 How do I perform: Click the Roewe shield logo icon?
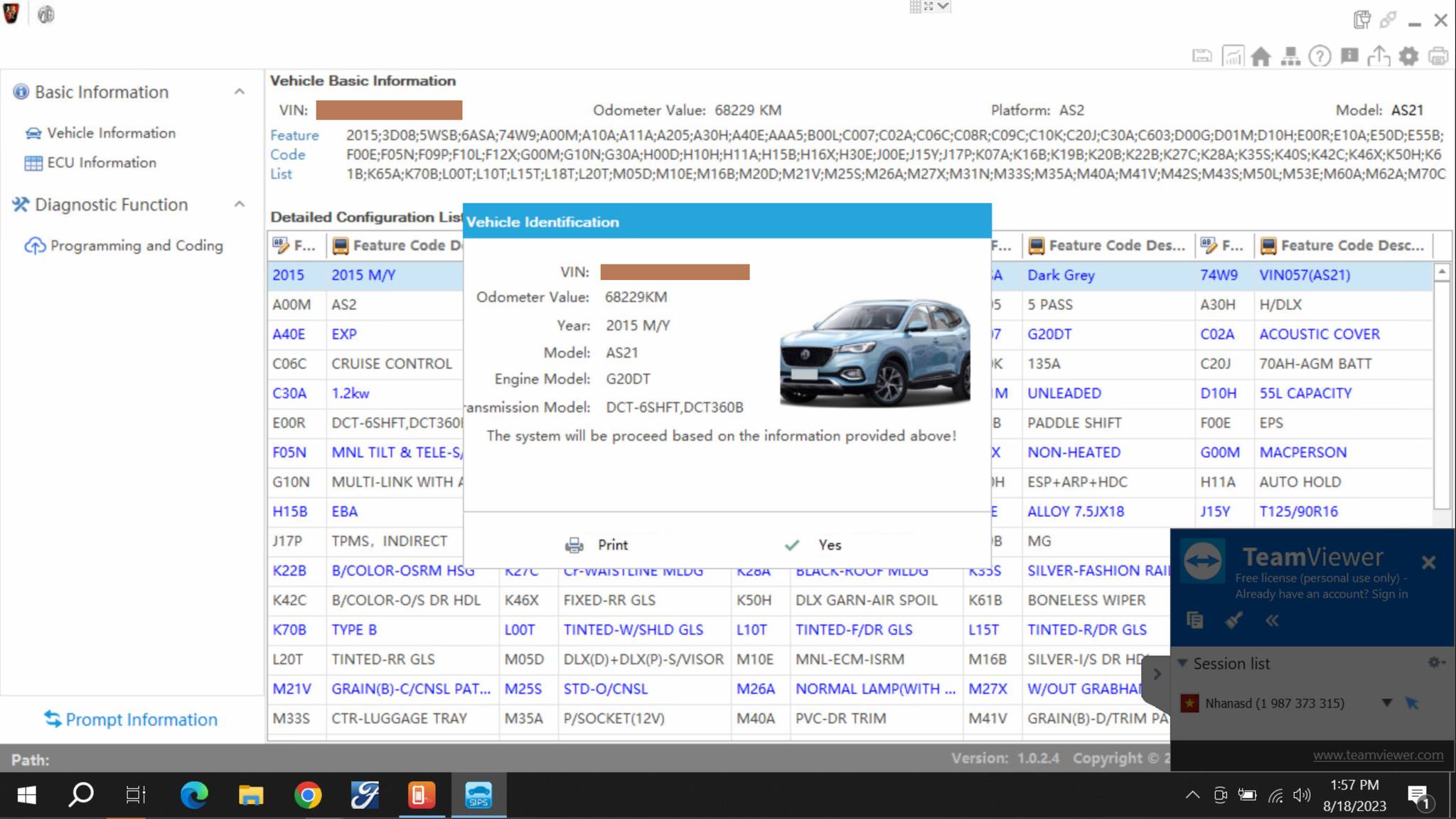point(11,14)
